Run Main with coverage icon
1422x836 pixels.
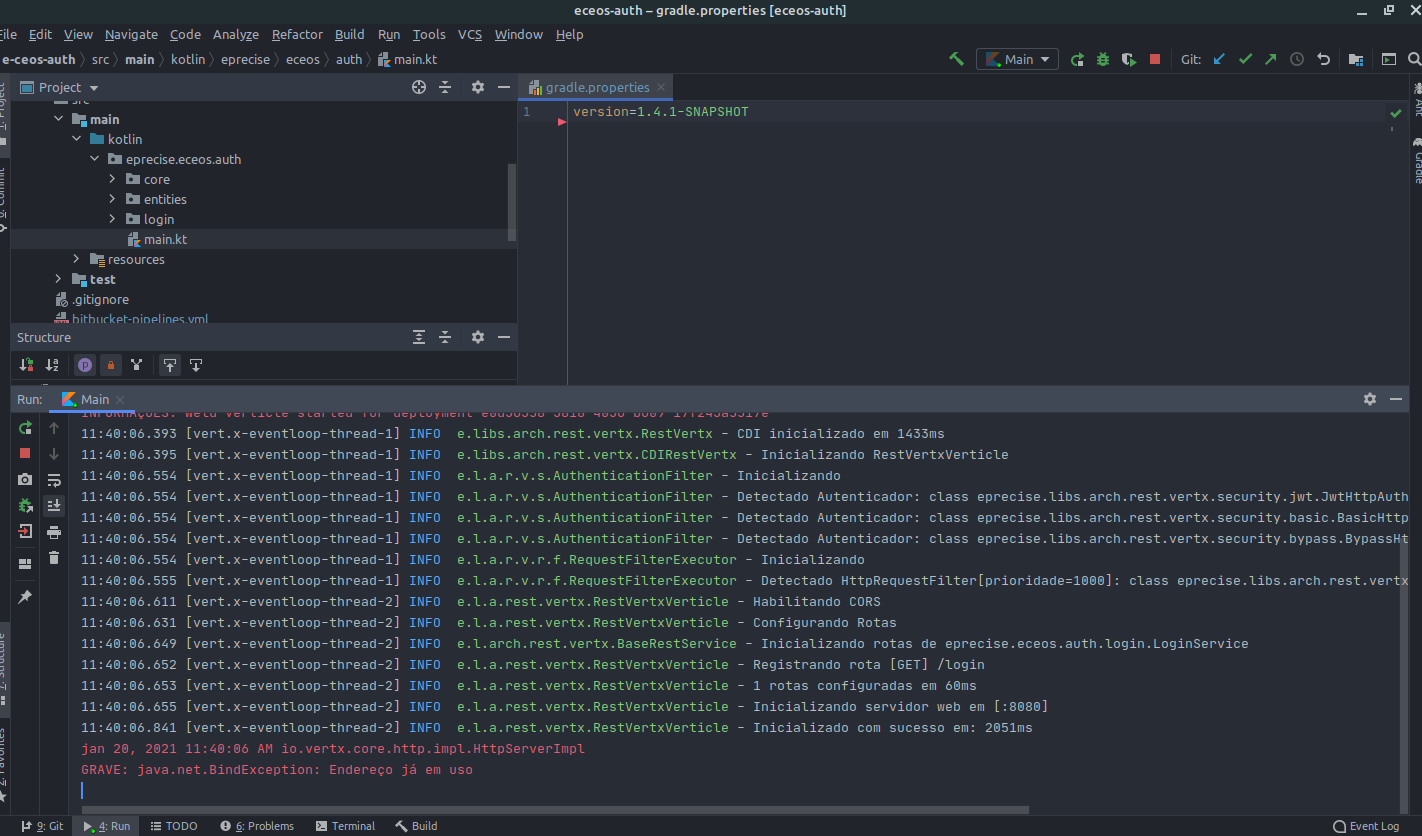pyautogui.click(x=1129, y=59)
